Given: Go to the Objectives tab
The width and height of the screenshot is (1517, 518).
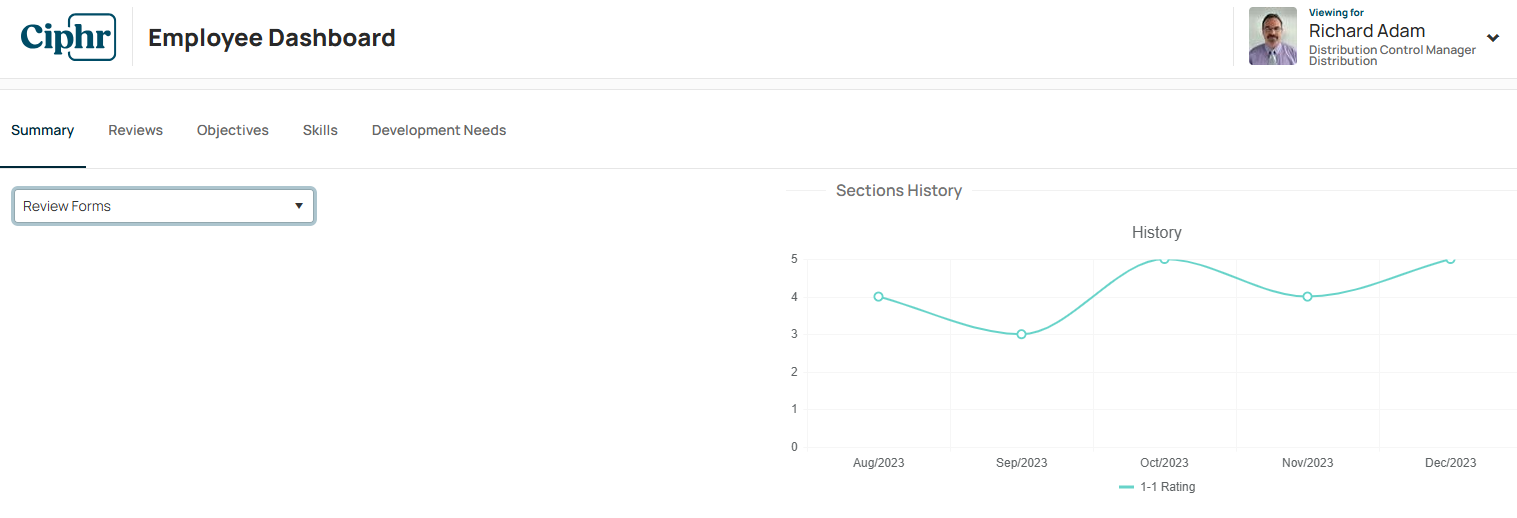Looking at the screenshot, I should (233, 130).
